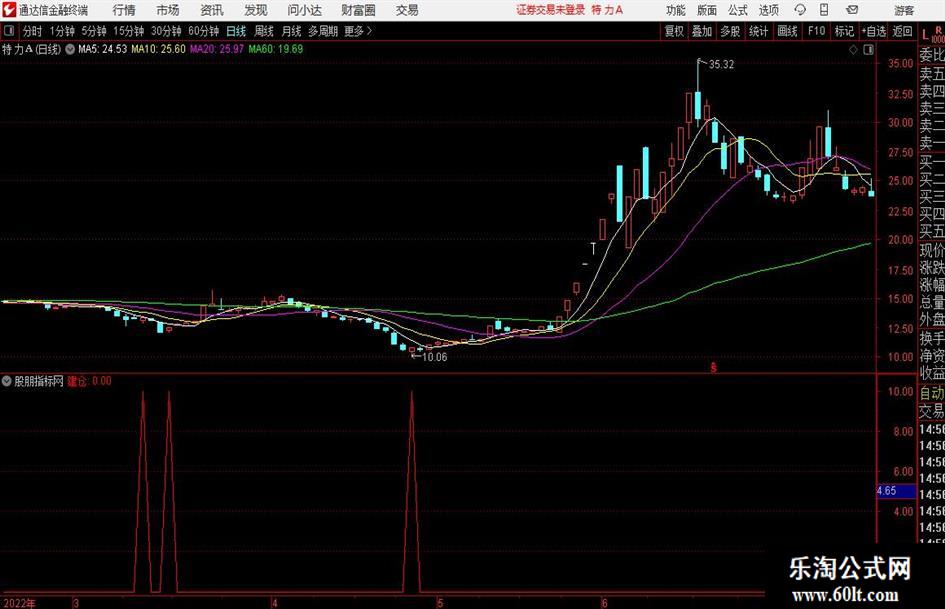The height and width of the screenshot is (609, 945).
Task: Switch to the 1分钟 period tab
Action: tap(61, 31)
